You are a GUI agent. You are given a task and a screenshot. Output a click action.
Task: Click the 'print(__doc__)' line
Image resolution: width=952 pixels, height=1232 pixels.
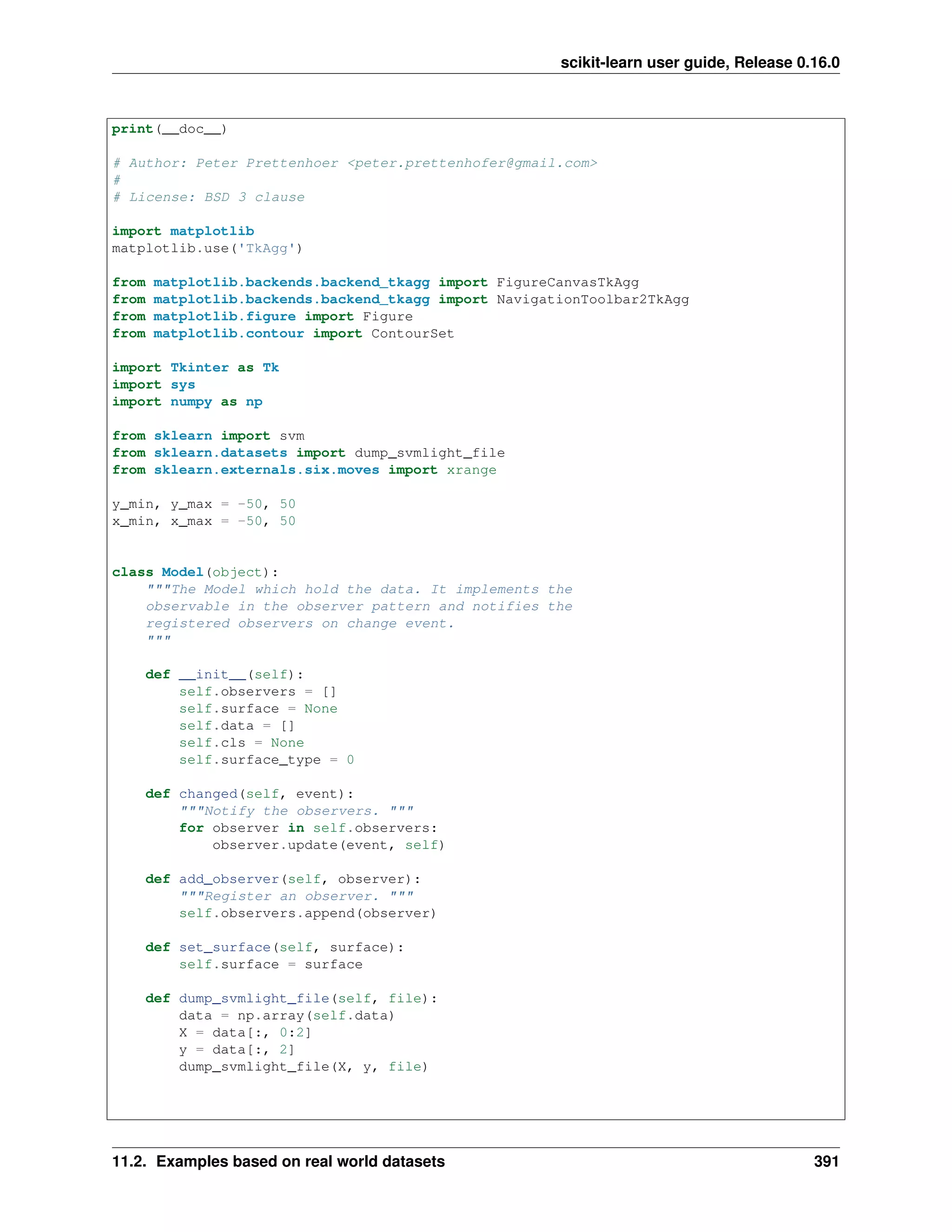[169, 129]
